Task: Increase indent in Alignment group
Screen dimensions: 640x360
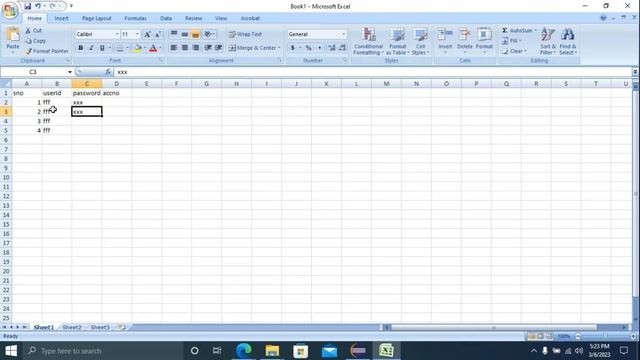Action: [x=219, y=48]
